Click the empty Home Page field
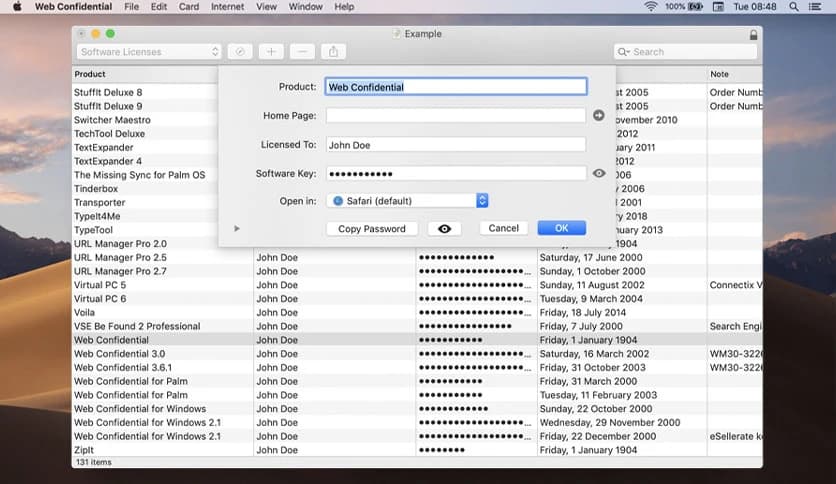 tap(456, 116)
